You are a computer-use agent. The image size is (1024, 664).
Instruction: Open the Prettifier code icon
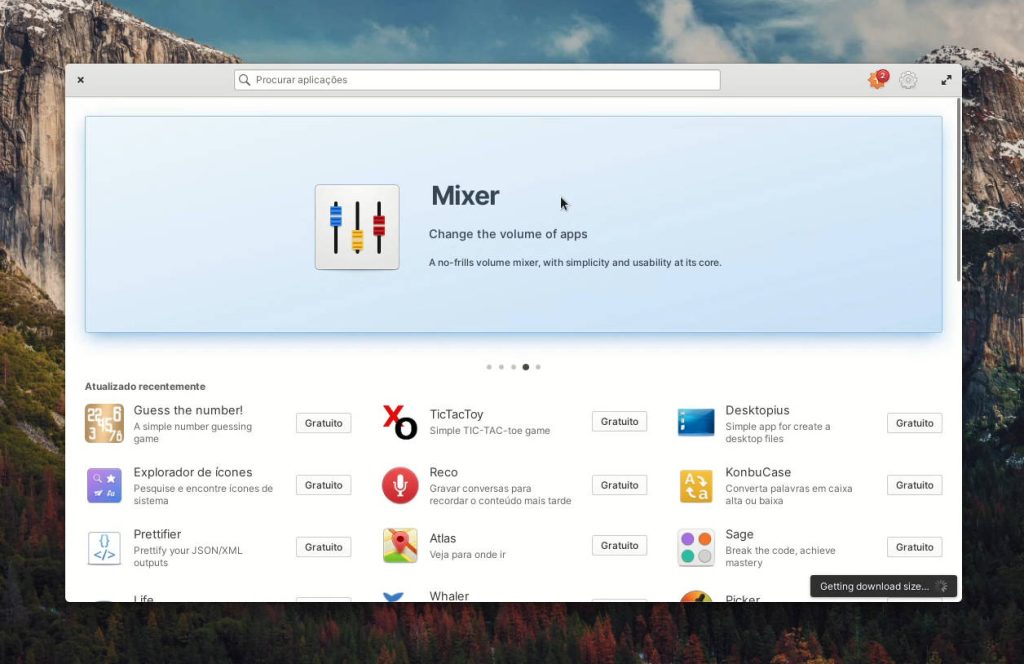(104, 548)
